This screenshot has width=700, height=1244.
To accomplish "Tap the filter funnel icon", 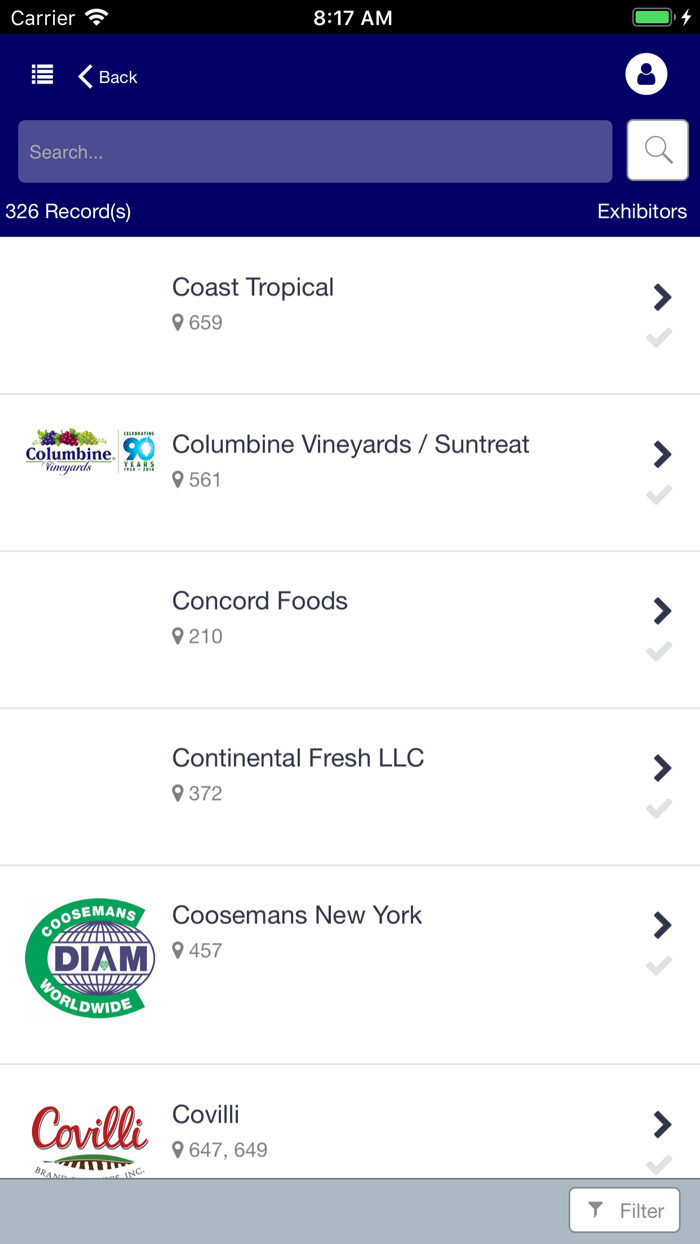I will point(596,1210).
